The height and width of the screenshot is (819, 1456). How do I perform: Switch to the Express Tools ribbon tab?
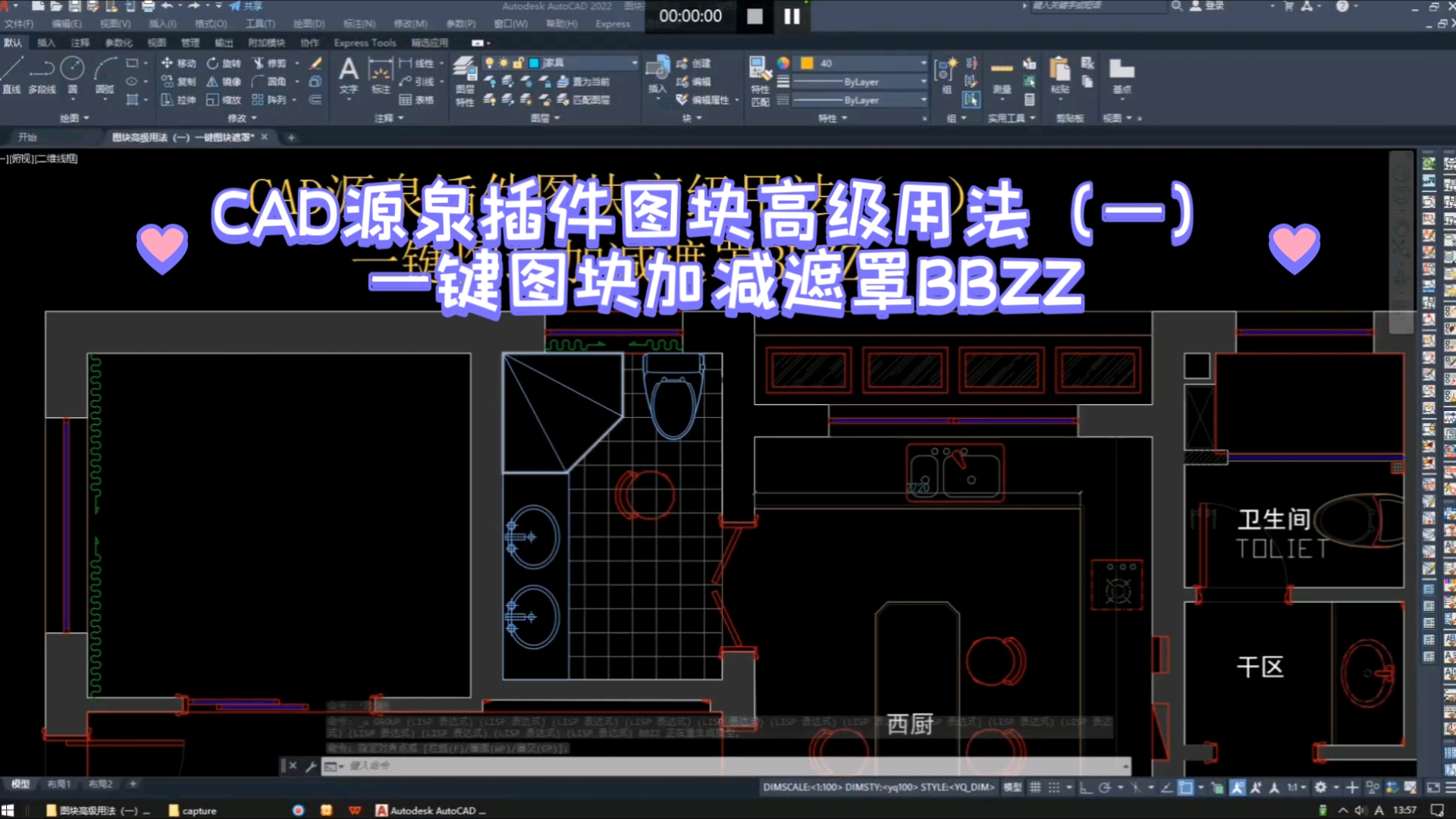(364, 43)
